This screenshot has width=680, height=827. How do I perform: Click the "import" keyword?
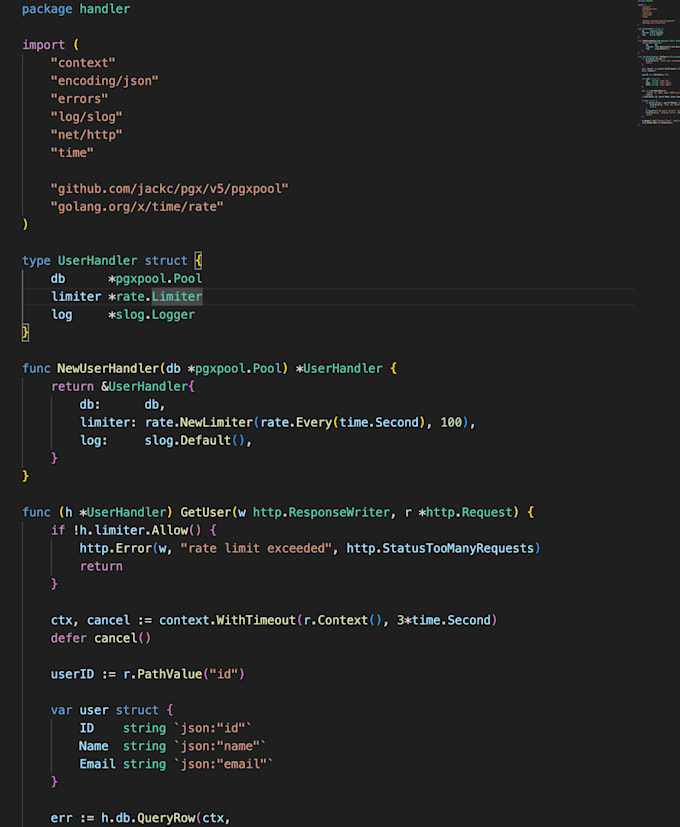click(43, 45)
